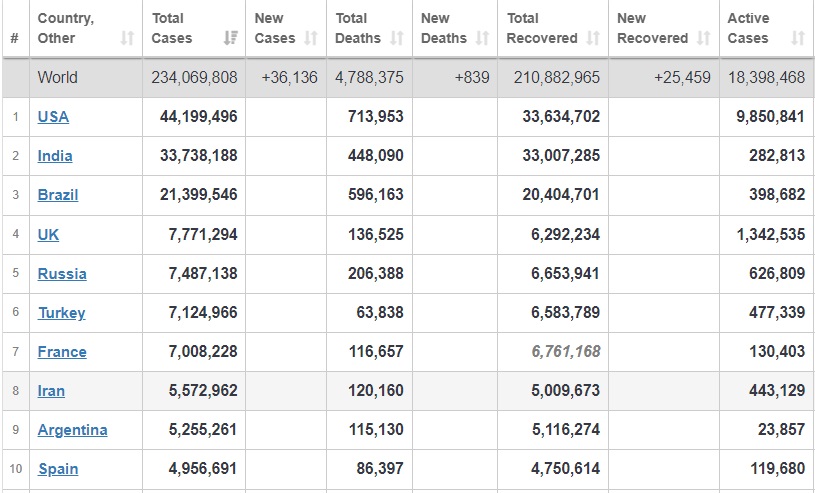Open the Turkey country link

61,313
